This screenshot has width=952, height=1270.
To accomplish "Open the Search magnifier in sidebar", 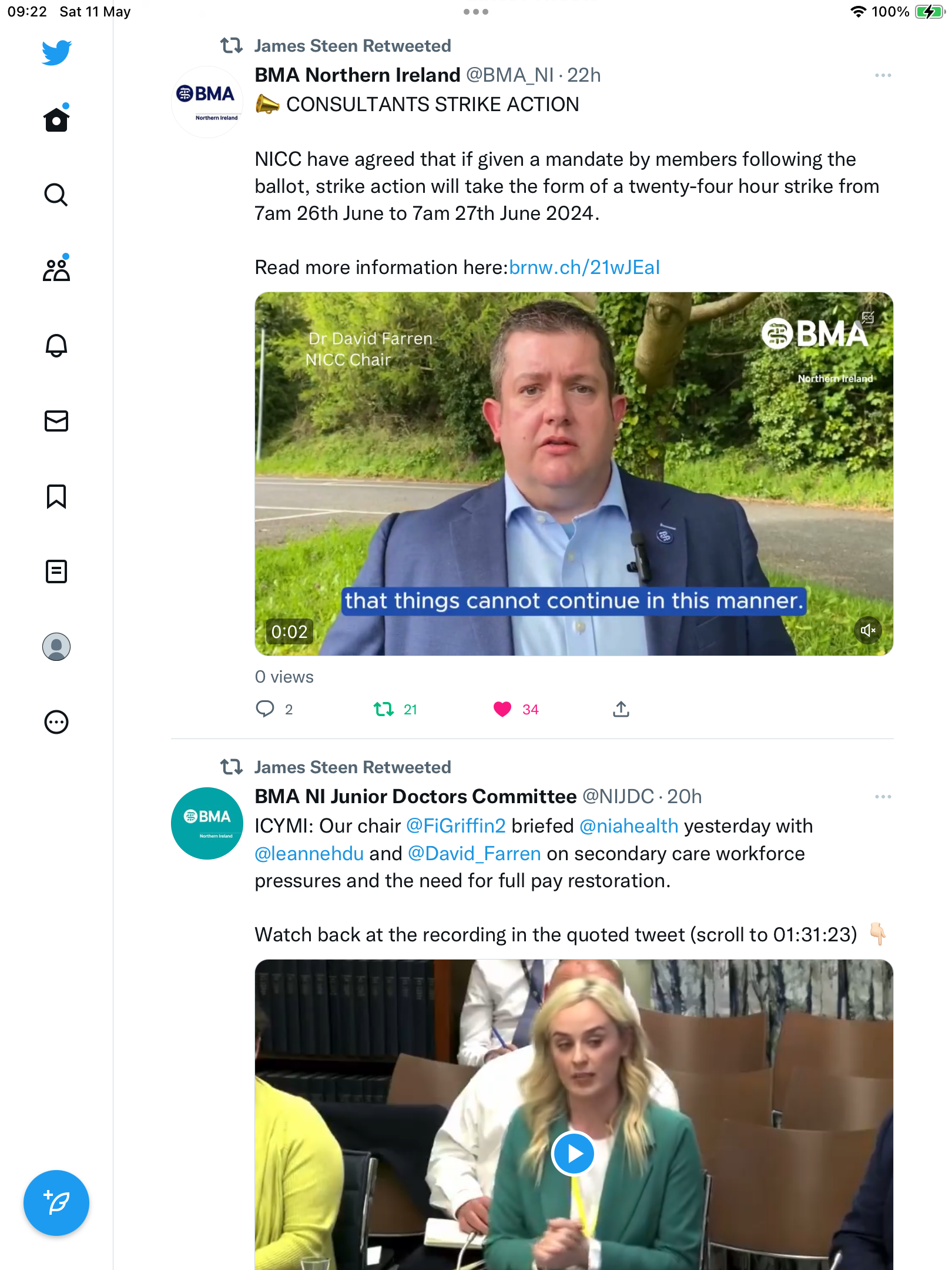I will pos(56,195).
